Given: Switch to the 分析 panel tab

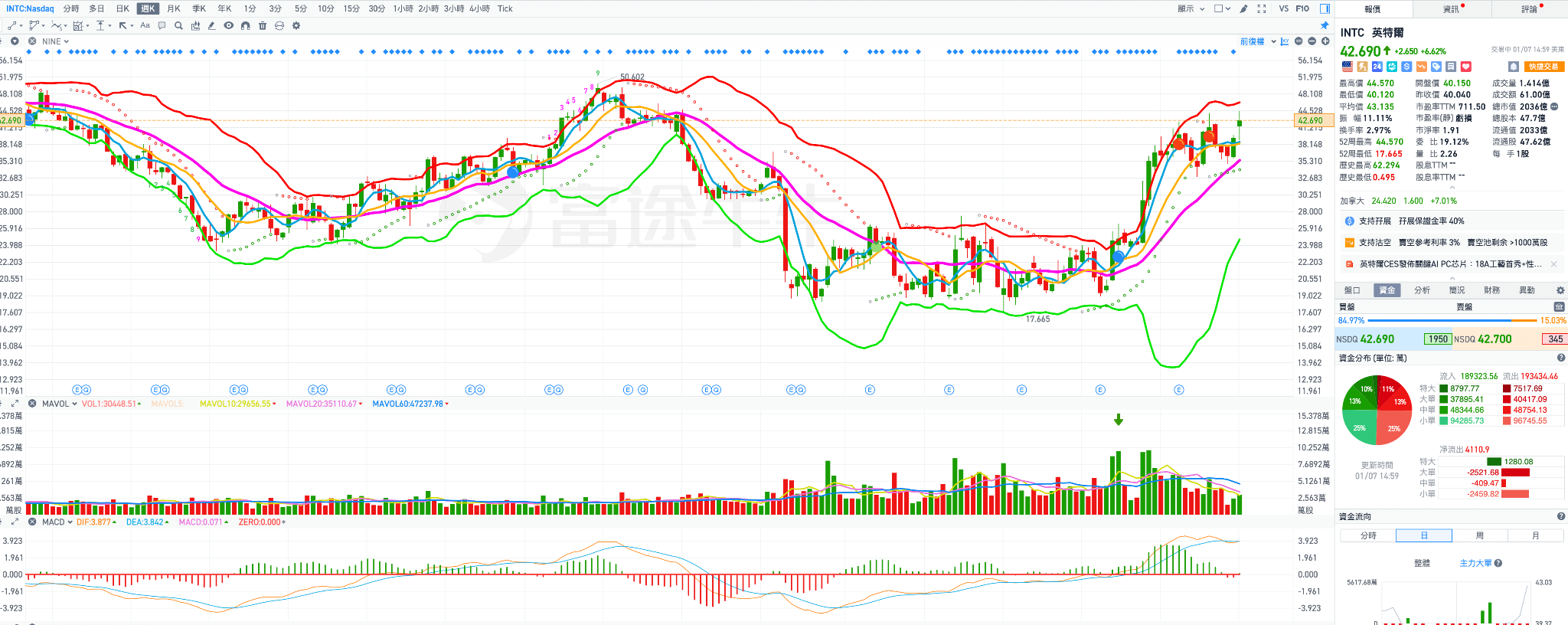Looking at the screenshot, I should tap(1422, 290).
